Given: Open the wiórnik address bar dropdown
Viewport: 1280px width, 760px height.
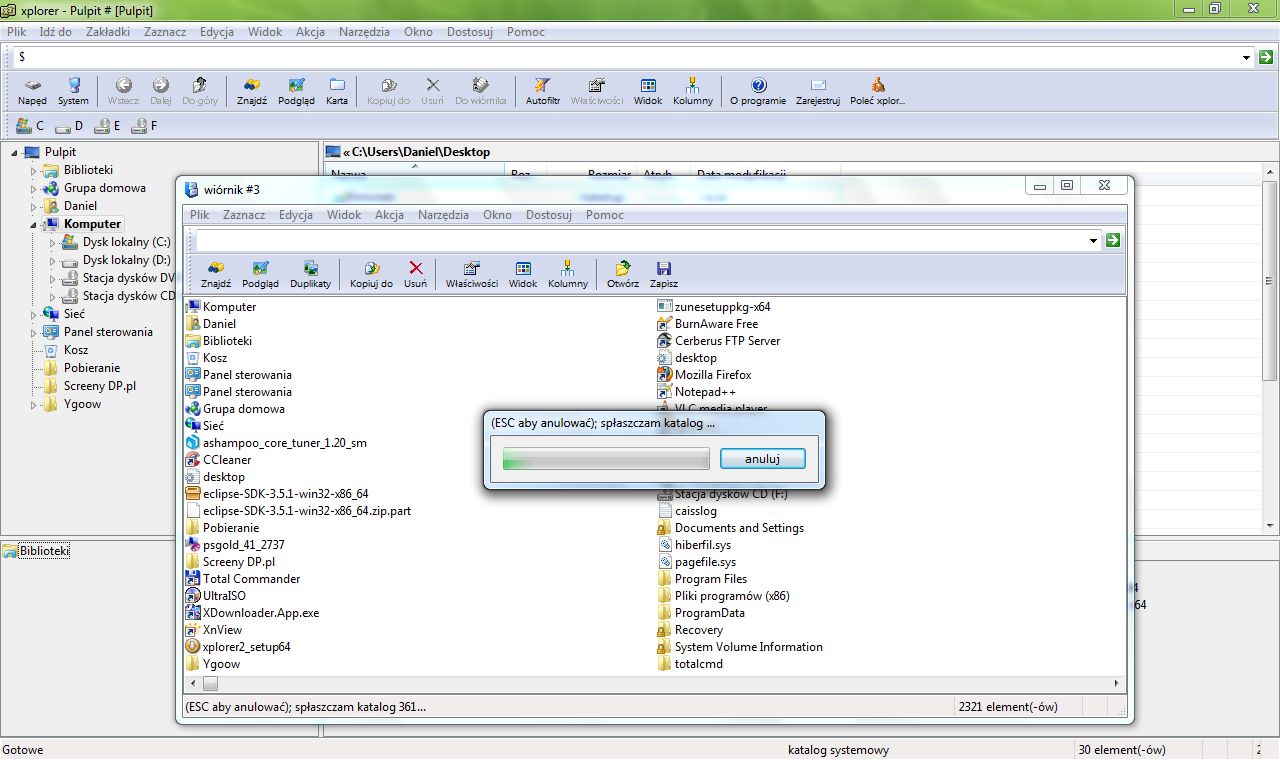Looking at the screenshot, I should 1094,241.
